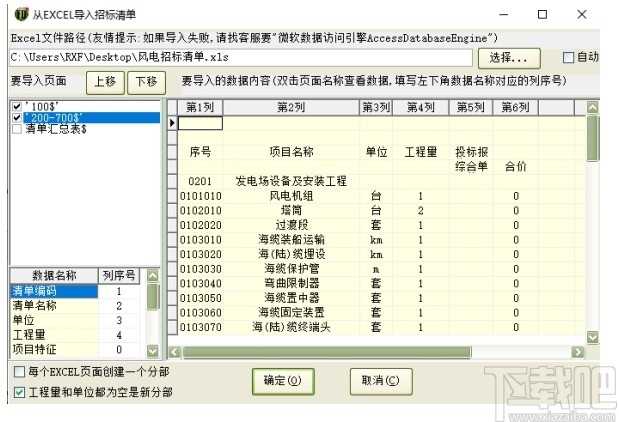619x422 pixels.
Task: Uncheck 工程量和单位都为空是新分部 option
Action: click(19, 392)
